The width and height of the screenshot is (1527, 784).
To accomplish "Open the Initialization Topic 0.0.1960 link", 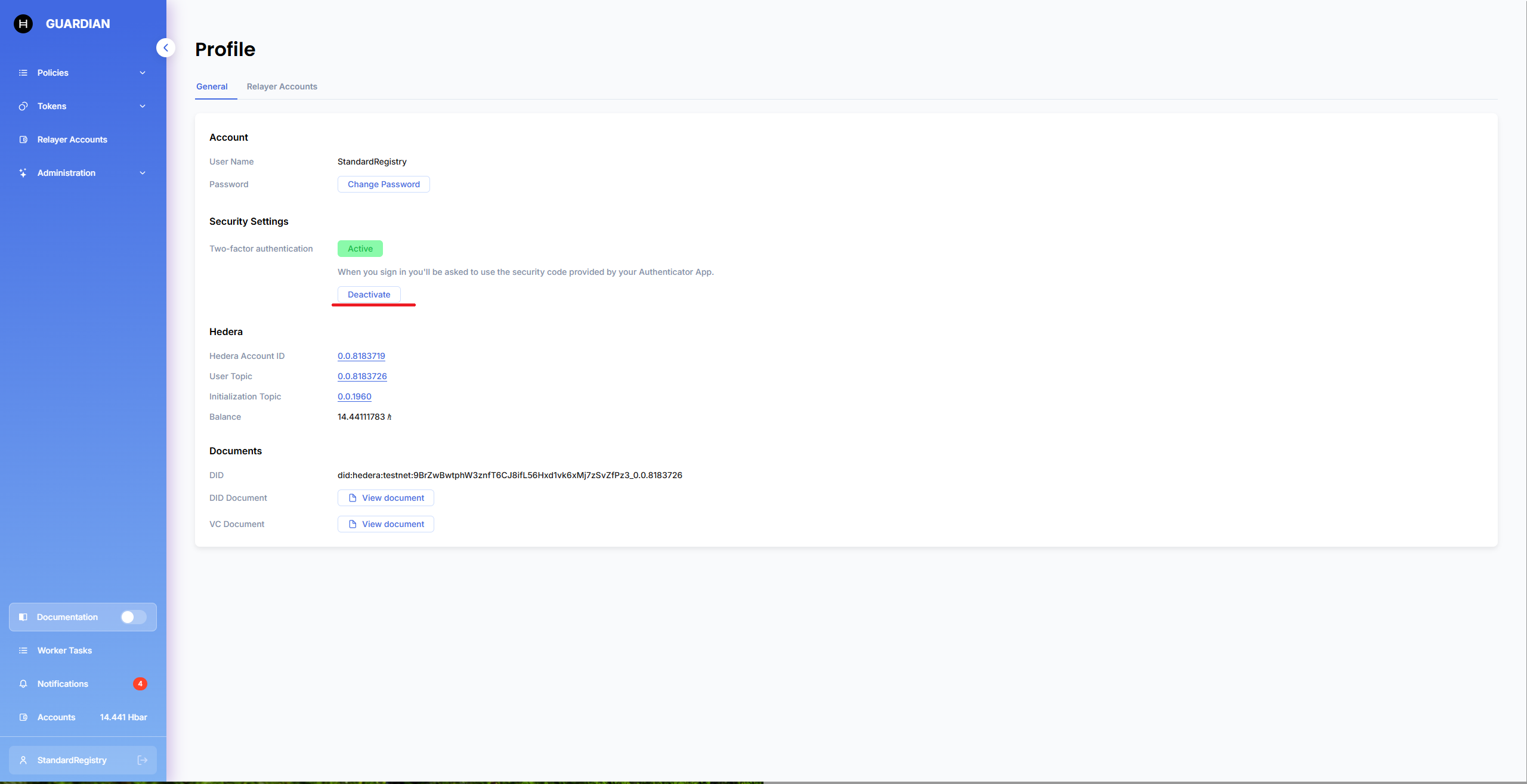I will tap(354, 396).
